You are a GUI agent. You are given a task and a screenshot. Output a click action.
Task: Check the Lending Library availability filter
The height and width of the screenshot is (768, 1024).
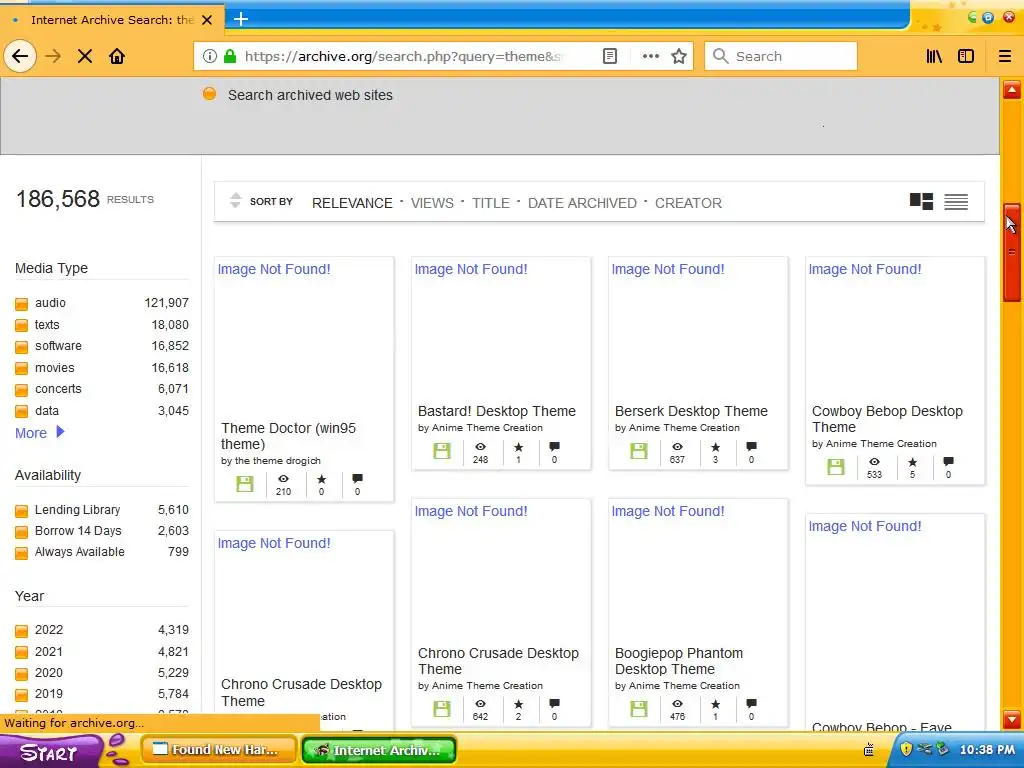click(x=22, y=511)
